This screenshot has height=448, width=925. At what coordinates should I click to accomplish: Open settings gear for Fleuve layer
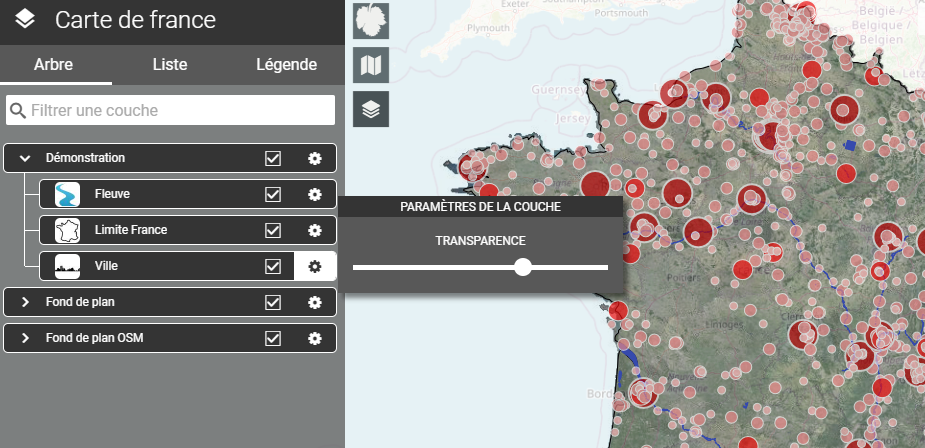[315, 194]
